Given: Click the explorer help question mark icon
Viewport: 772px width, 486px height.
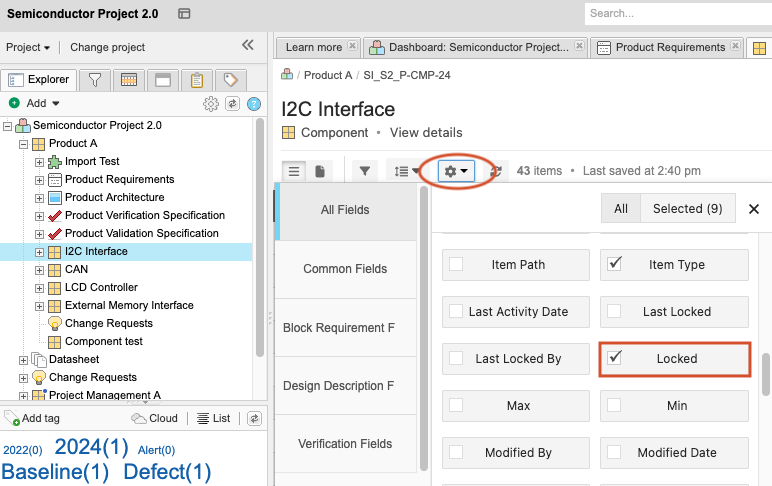Looking at the screenshot, I should pos(254,103).
